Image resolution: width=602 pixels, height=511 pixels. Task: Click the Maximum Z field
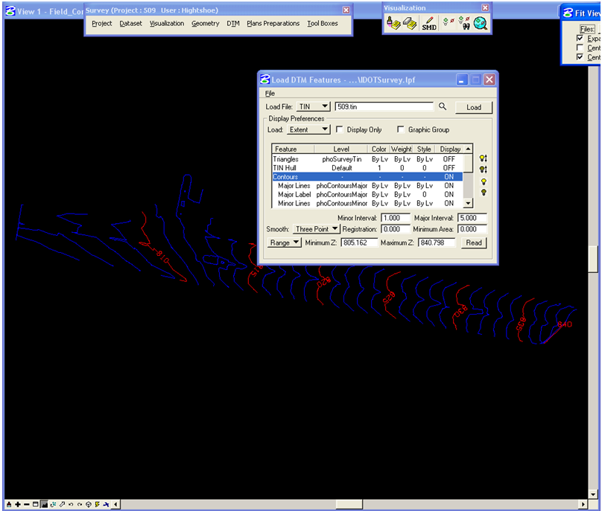(x=437, y=243)
